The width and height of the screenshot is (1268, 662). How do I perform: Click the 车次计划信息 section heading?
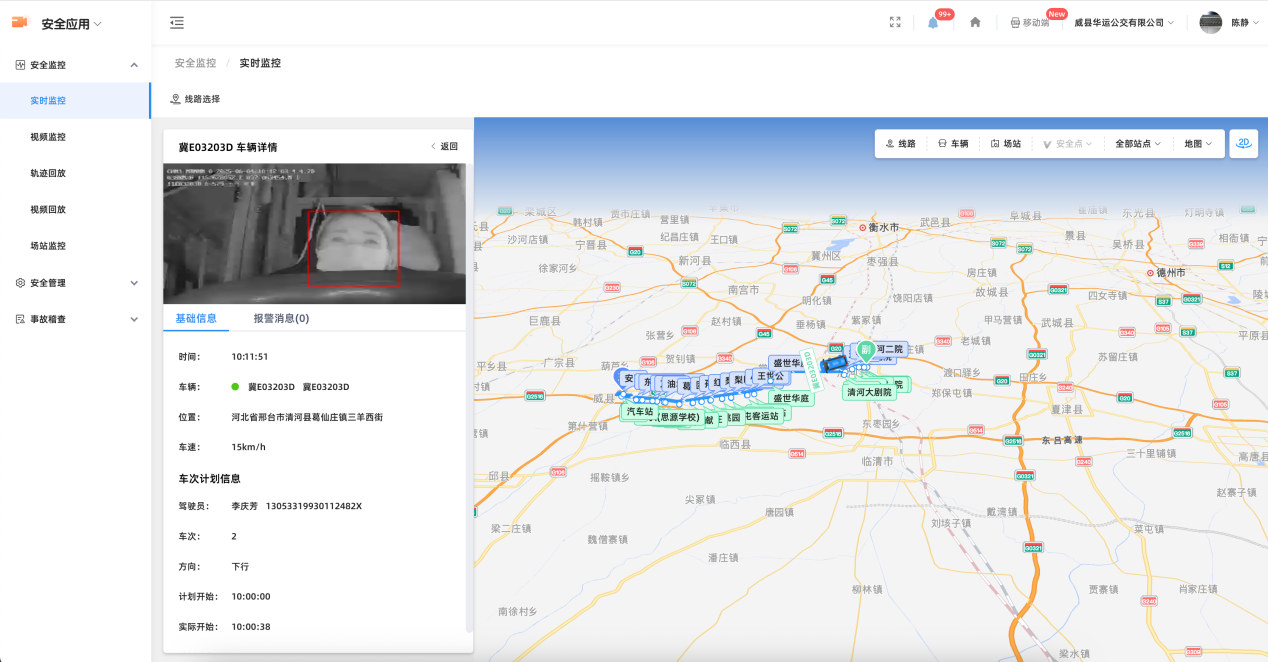[x=210, y=479]
